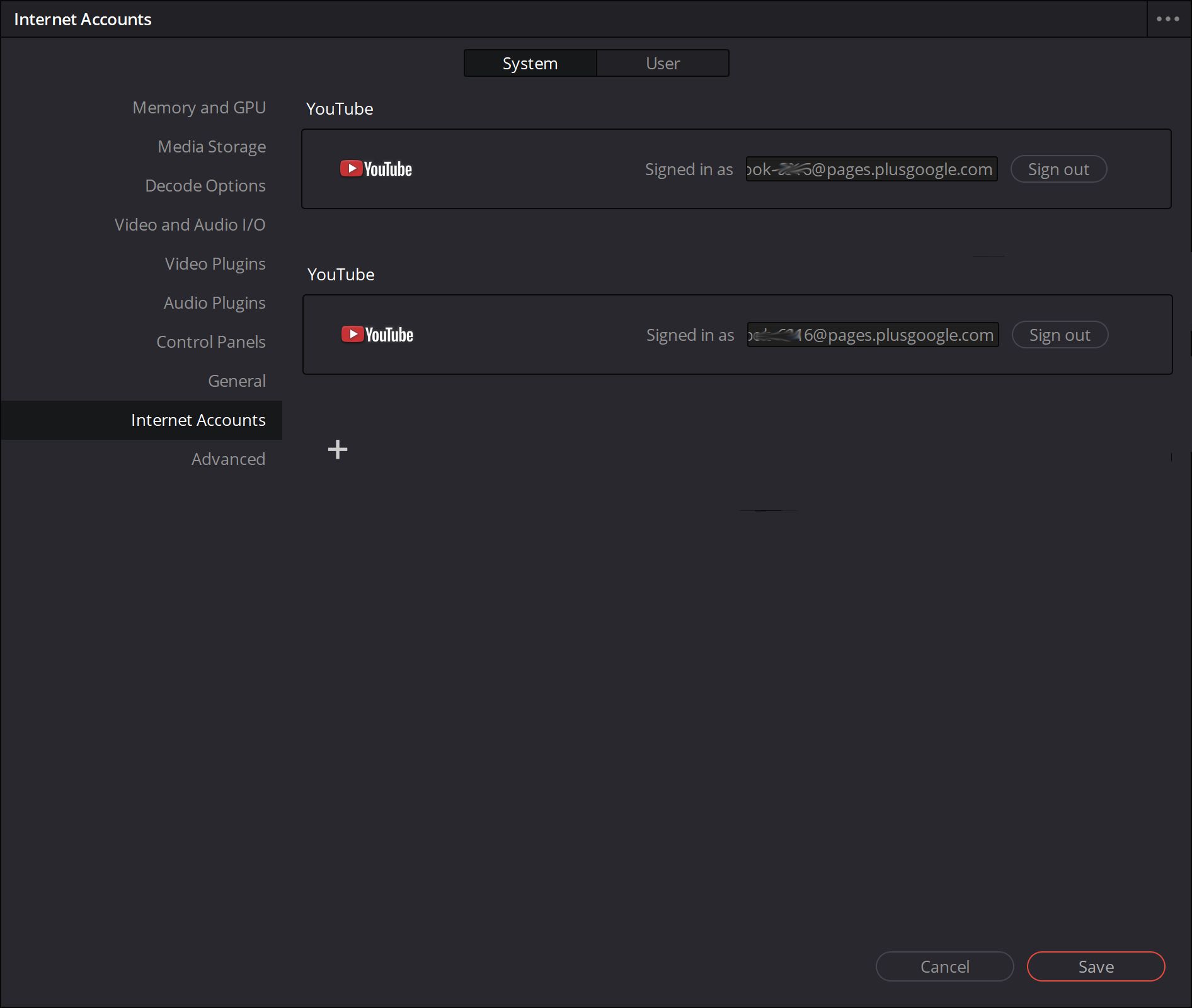This screenshot has height=1008, width=1192.
Task: Click the second YouTube section heading
Action: [341, 275]
